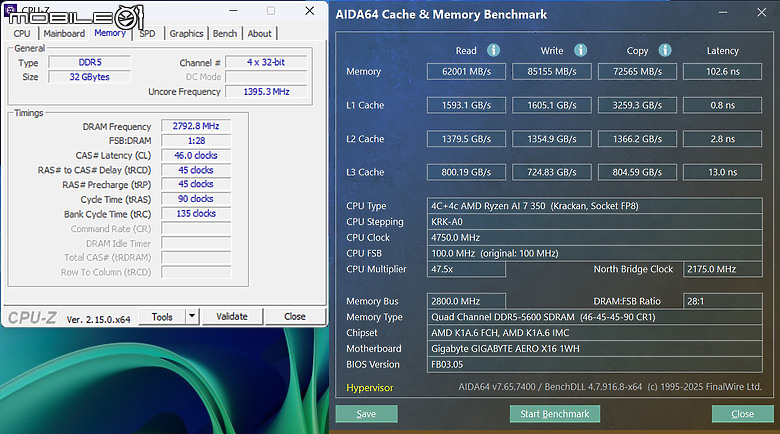This screenshot has height=434, width=780.
Task: Click the Chipset AMD K1A.6 FCH field
Action: (594, 333)
